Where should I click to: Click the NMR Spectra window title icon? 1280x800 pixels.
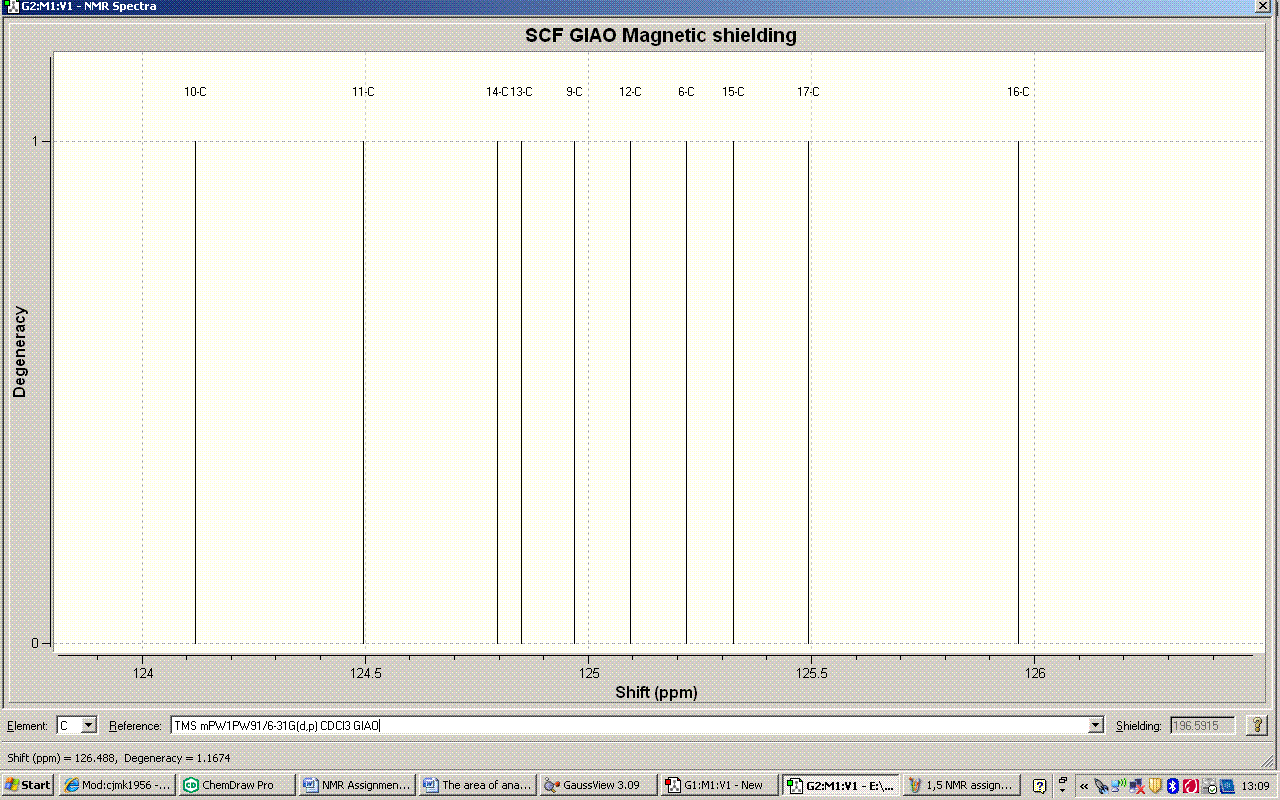pyautogui.click(x=11, y=6)
